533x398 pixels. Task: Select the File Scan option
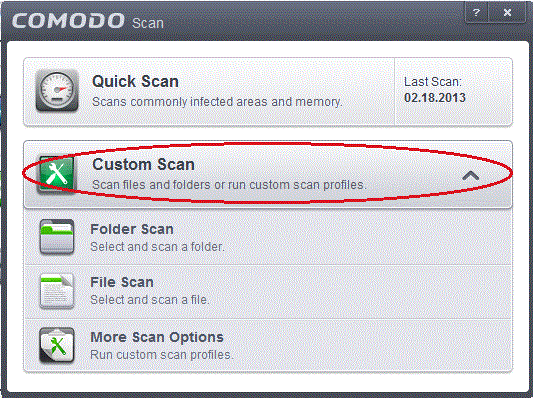[x=268, y=291]
